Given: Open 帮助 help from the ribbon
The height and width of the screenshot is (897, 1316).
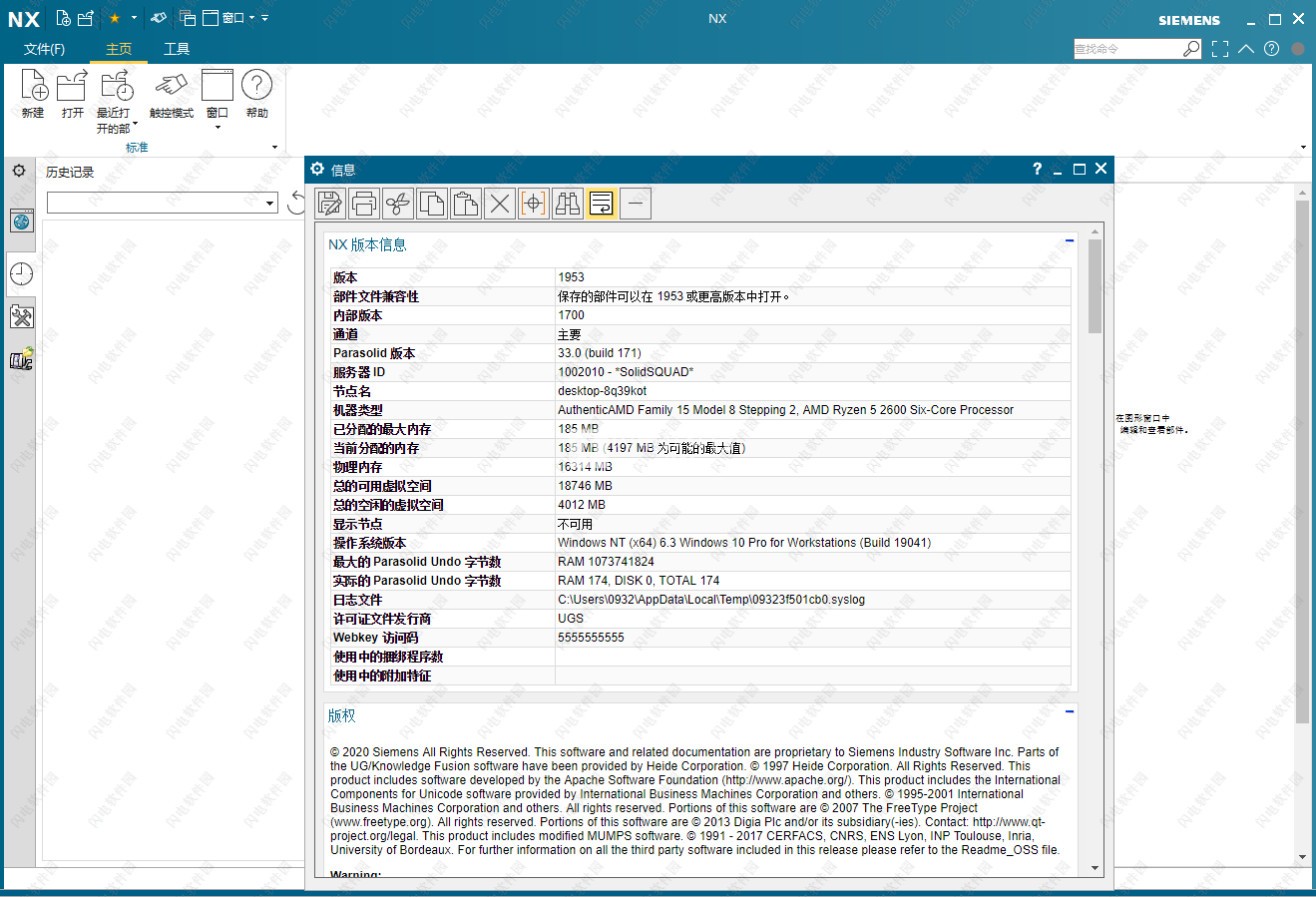Looking at the screenshot, I should (256, 94).
